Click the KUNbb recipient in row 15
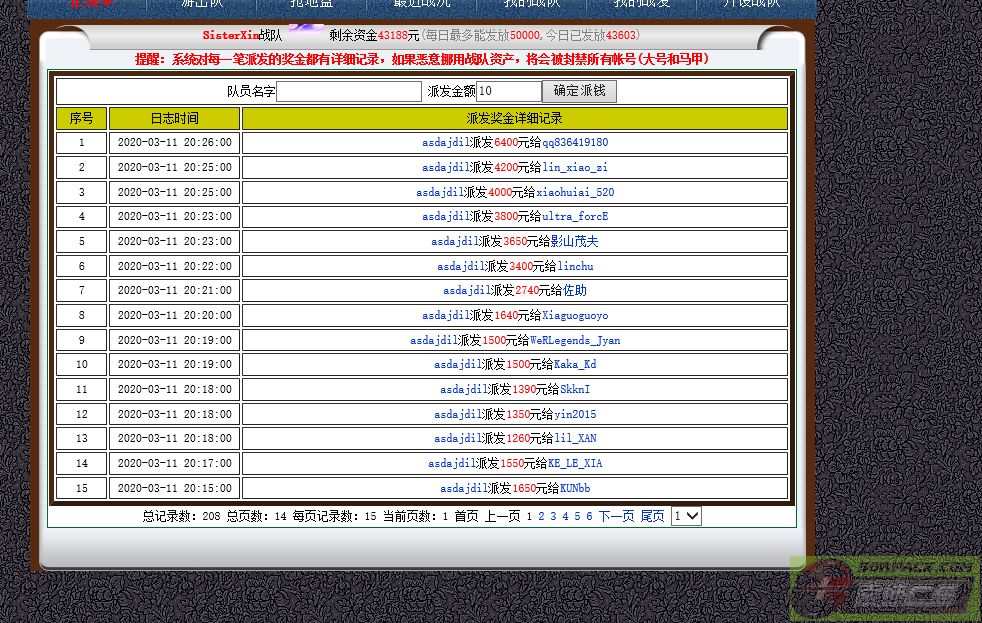 click(x=574, y=489)
